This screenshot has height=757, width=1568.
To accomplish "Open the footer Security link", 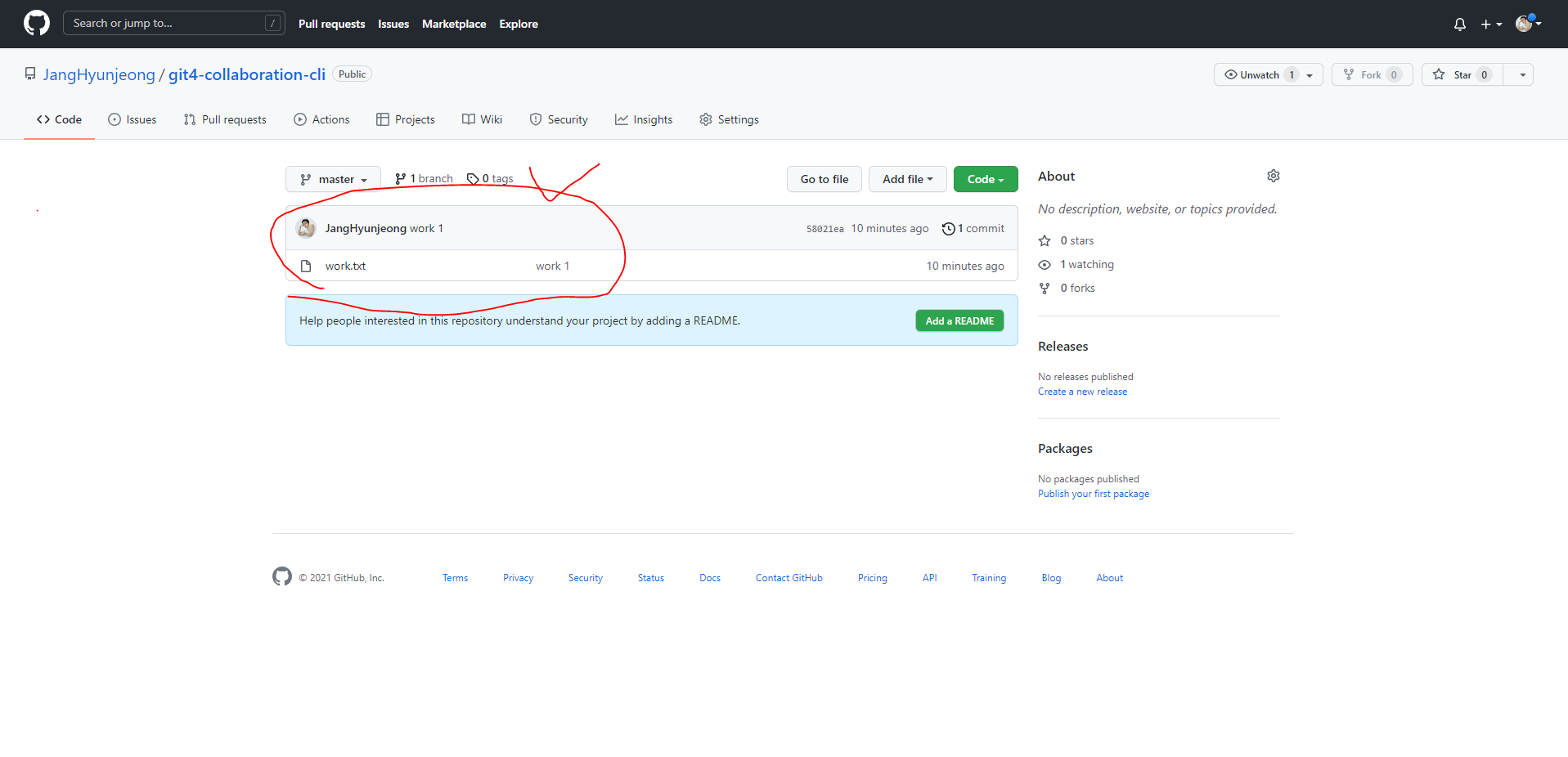I will [x=586, y=578].
